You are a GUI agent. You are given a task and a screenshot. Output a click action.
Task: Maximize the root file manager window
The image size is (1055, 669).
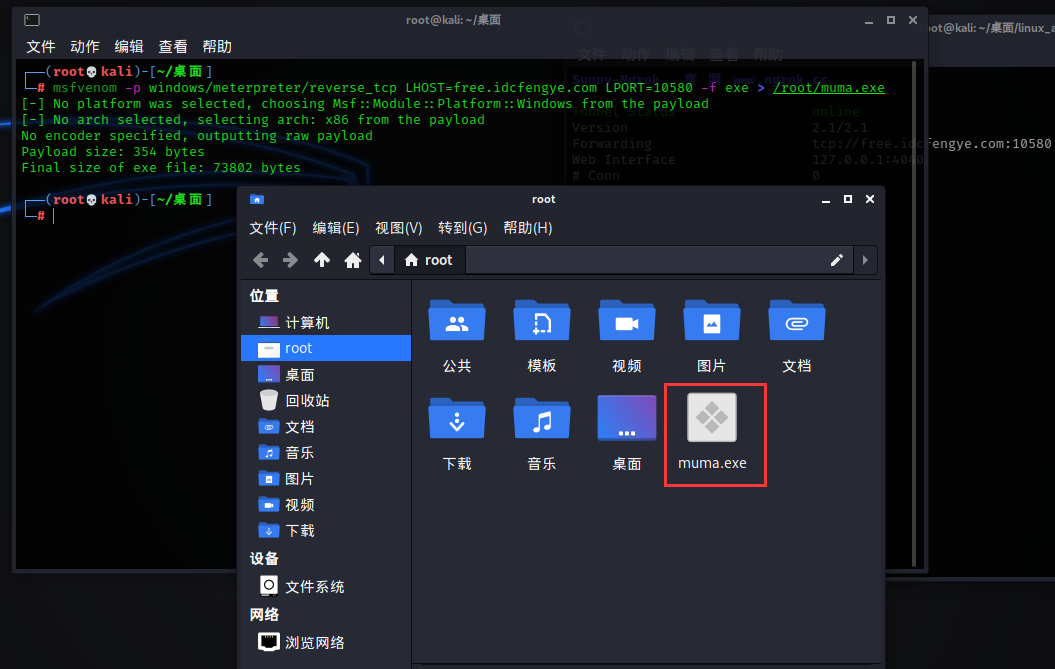848,199
